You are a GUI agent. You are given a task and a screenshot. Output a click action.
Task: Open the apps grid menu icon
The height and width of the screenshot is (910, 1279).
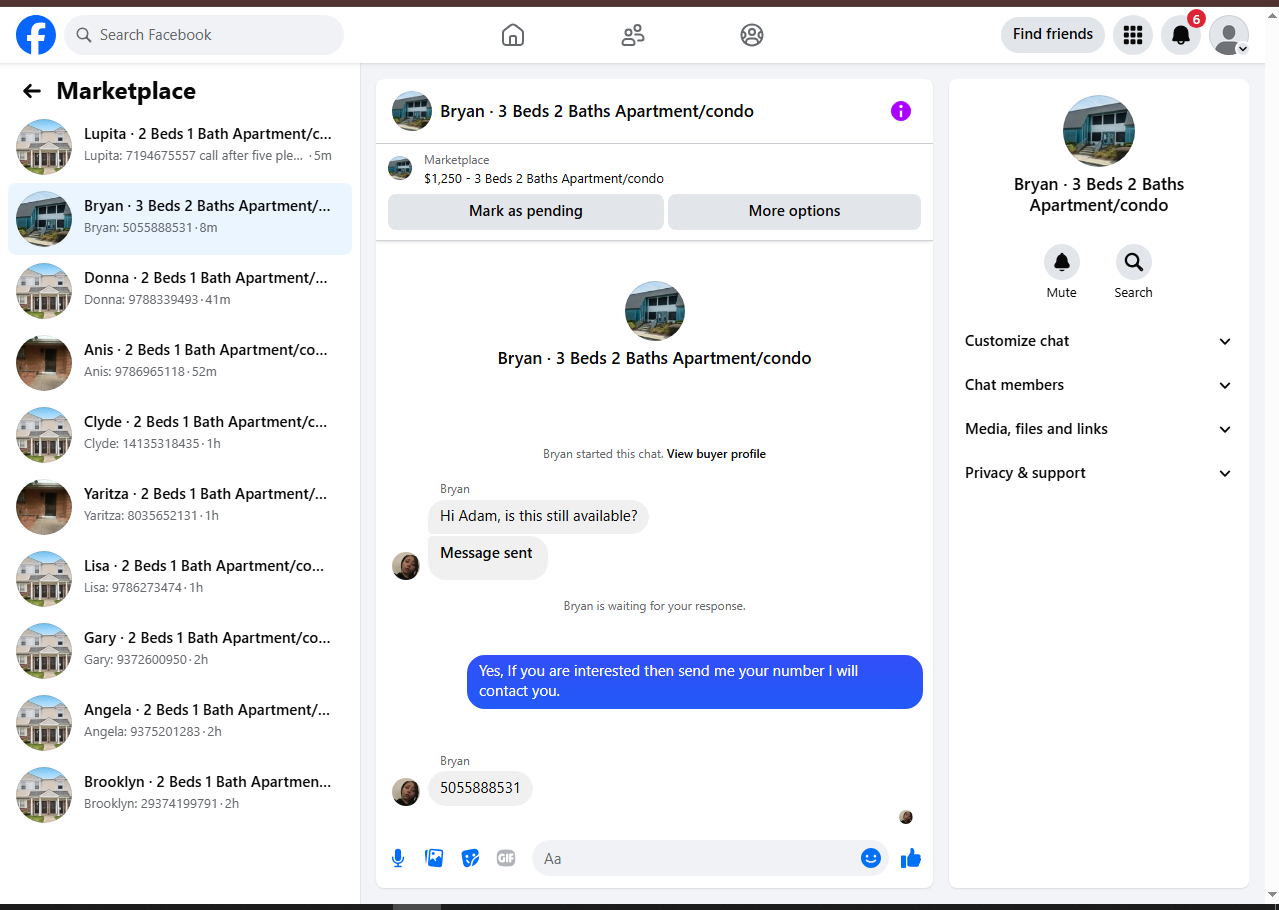[x=1133, y=35]
